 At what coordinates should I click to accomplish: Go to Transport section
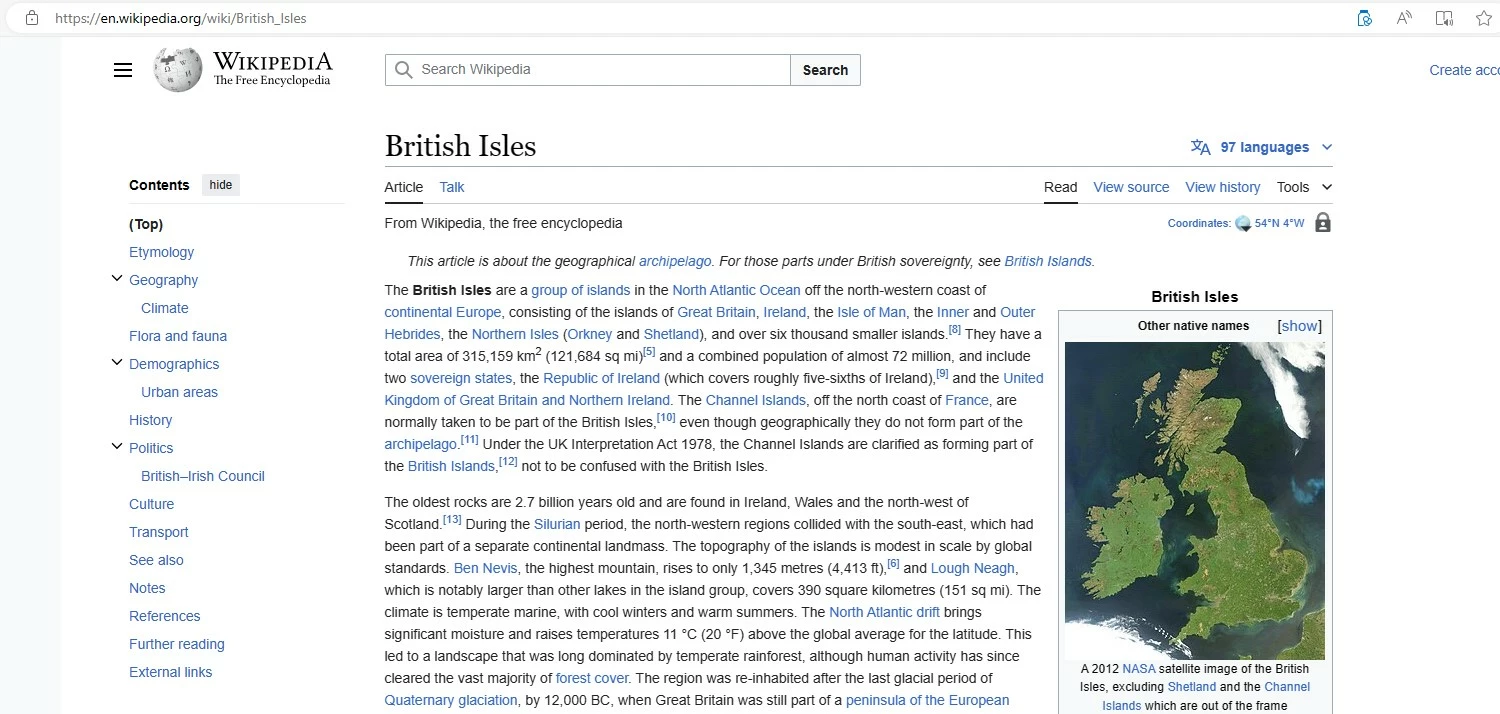(159, 532)
